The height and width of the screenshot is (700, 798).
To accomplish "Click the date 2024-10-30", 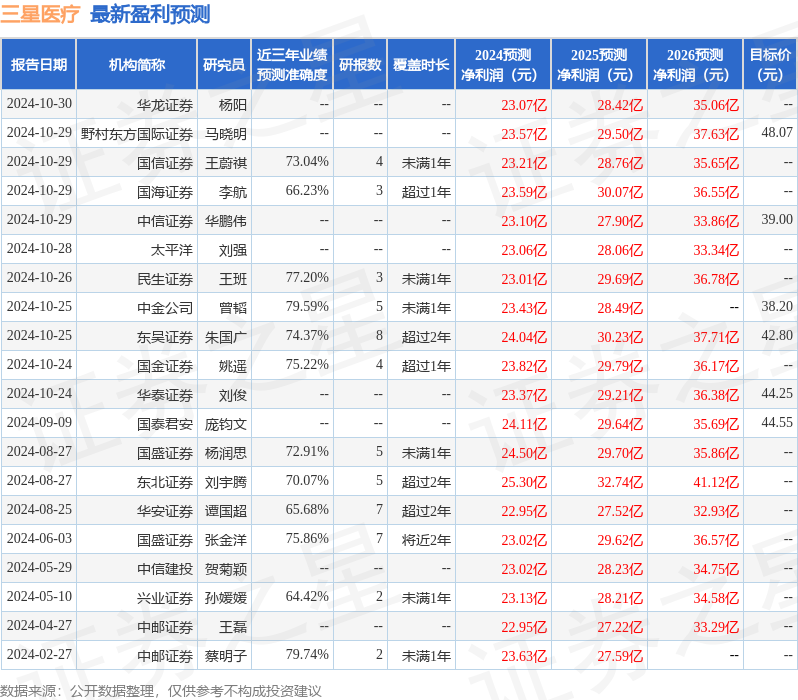I will (39, 104).
